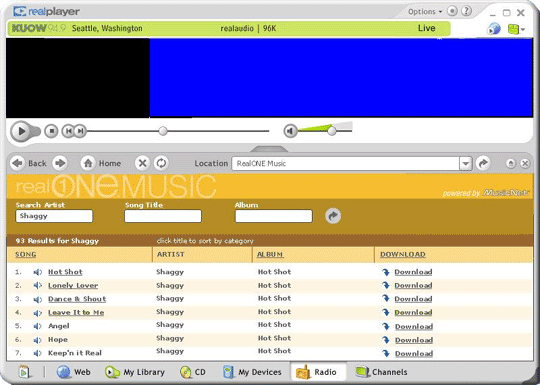The height and width of the screenshot is (385, 540).
Task: Click the Search Artist field containing Shaggy
Action: click(x=54, y=216)
